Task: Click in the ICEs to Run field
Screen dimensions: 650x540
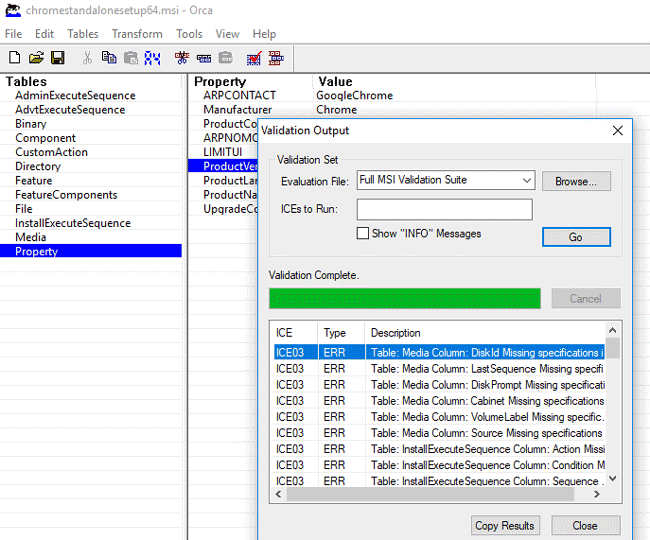Action: [444, 209]
